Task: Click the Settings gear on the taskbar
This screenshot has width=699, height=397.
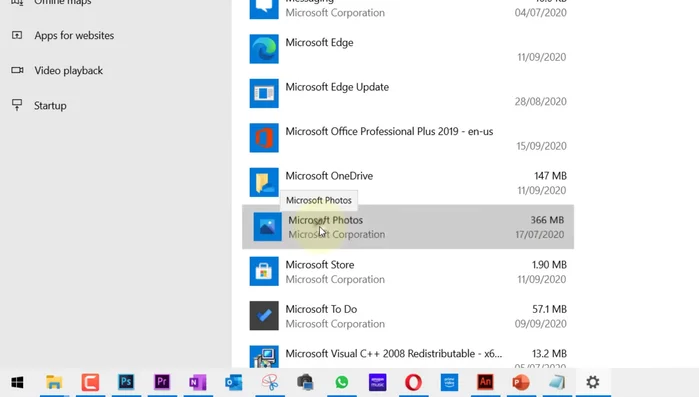Action: [x=592, y=382]
